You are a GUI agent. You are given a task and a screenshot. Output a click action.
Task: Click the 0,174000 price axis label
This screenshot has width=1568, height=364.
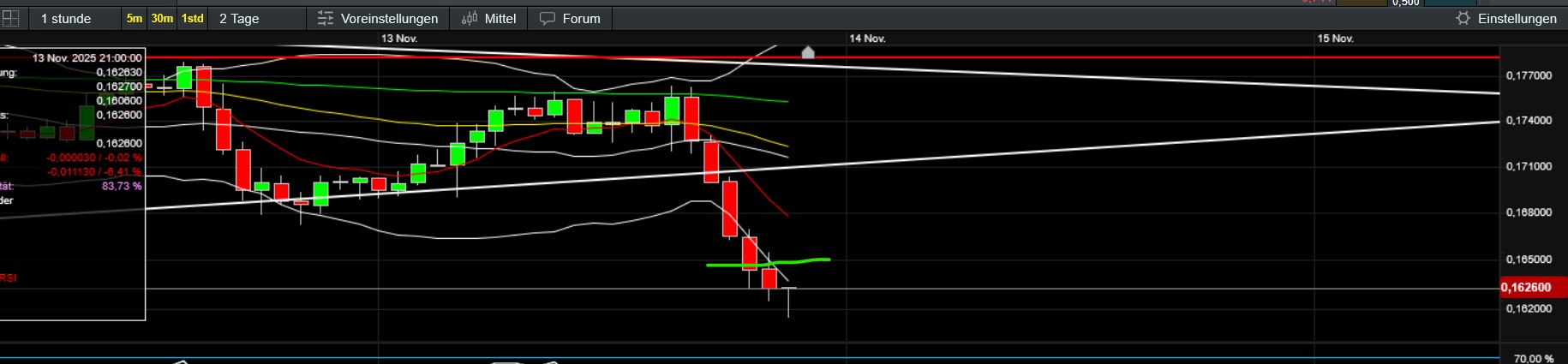pyautogui.click(x=1529, y=121)
